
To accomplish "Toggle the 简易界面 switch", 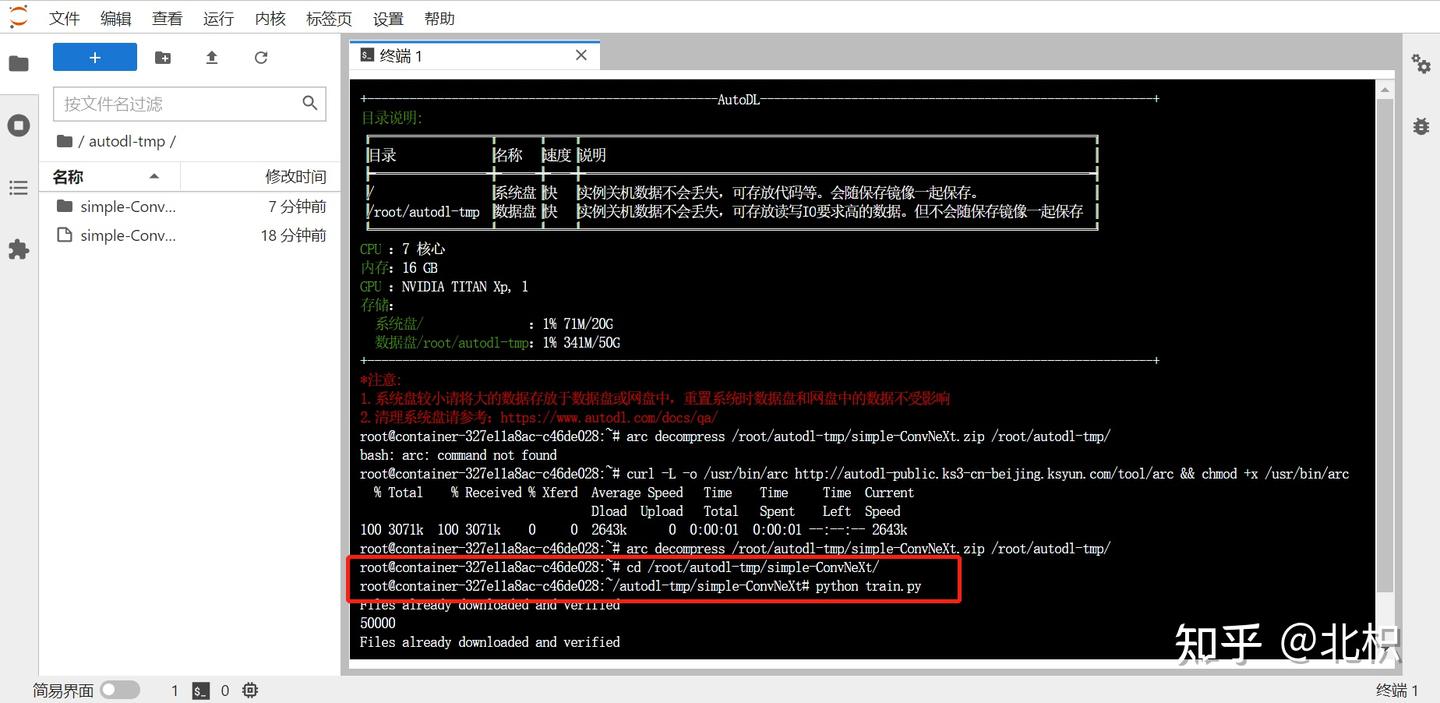I will coord(120,690).
